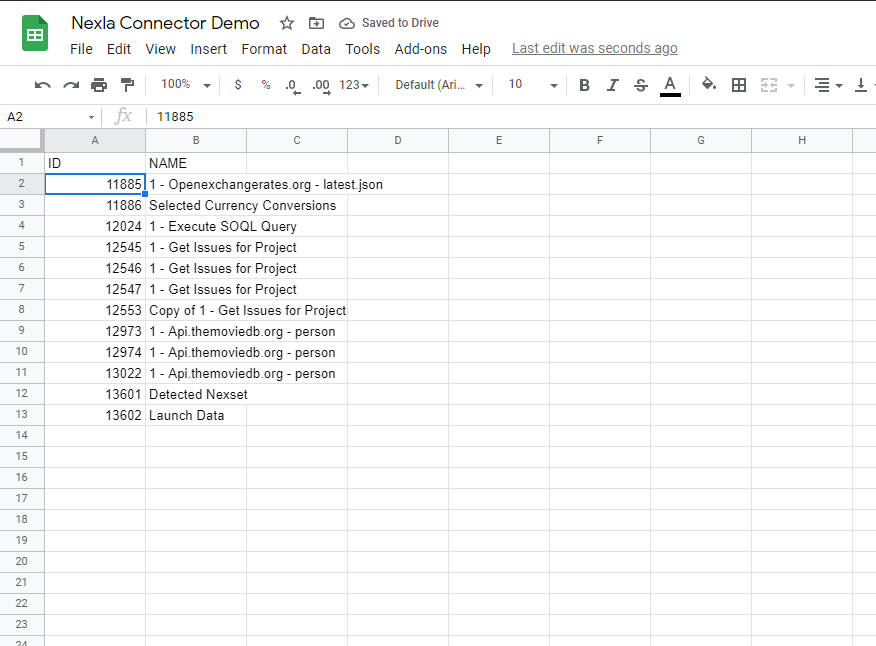
Task: Open the more number formats 123 dropdown
Action: pyautogui.click(x=354, y=85)
